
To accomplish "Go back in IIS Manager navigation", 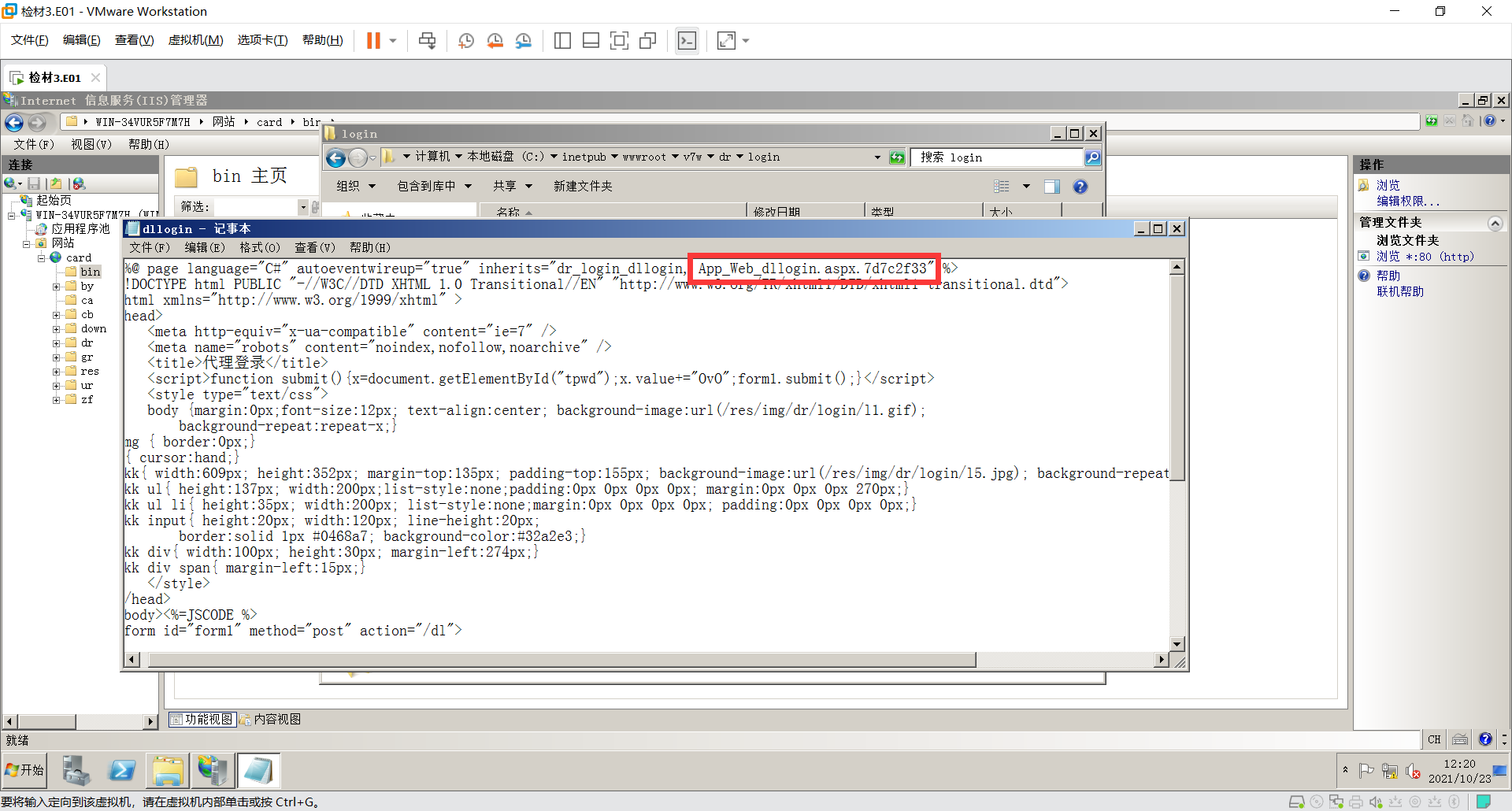I will (14, 122).
